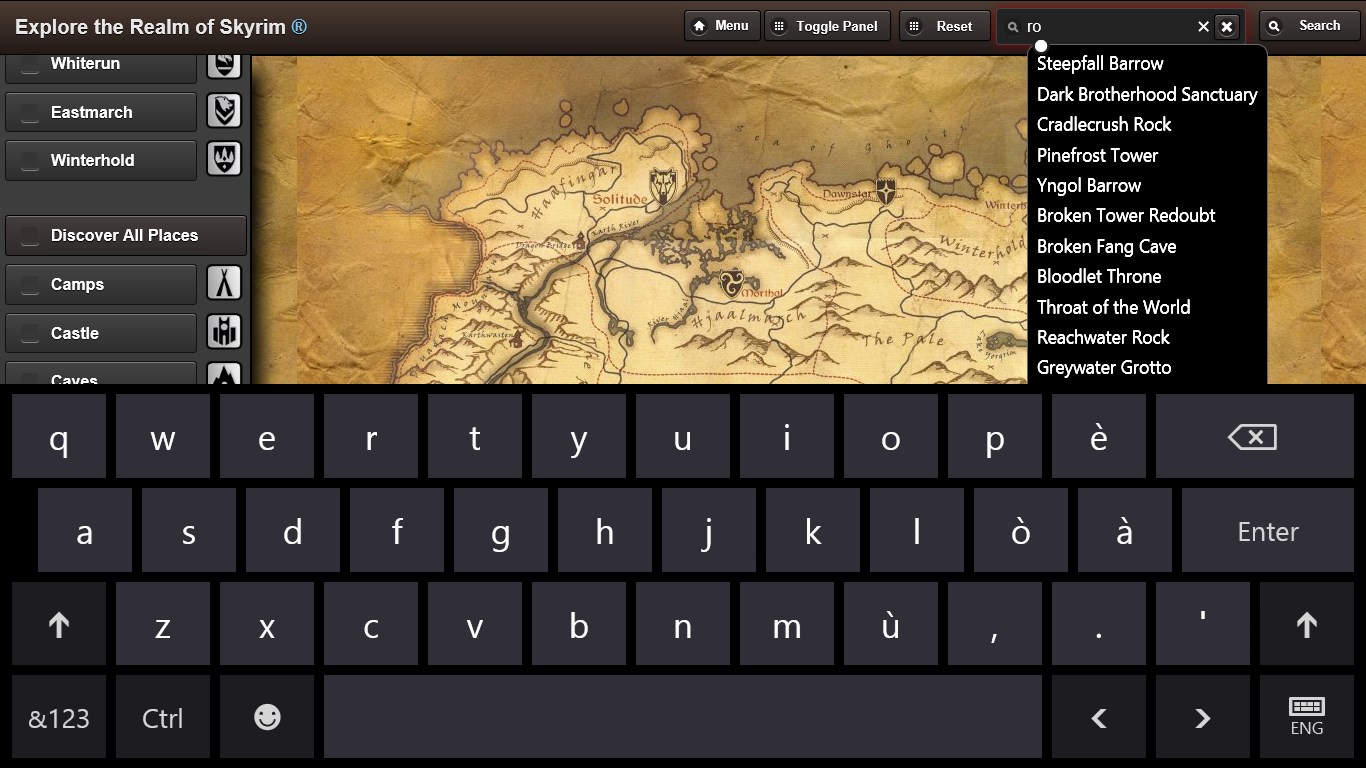Toggle the Whiterun checkbox

tap(31, 64)
